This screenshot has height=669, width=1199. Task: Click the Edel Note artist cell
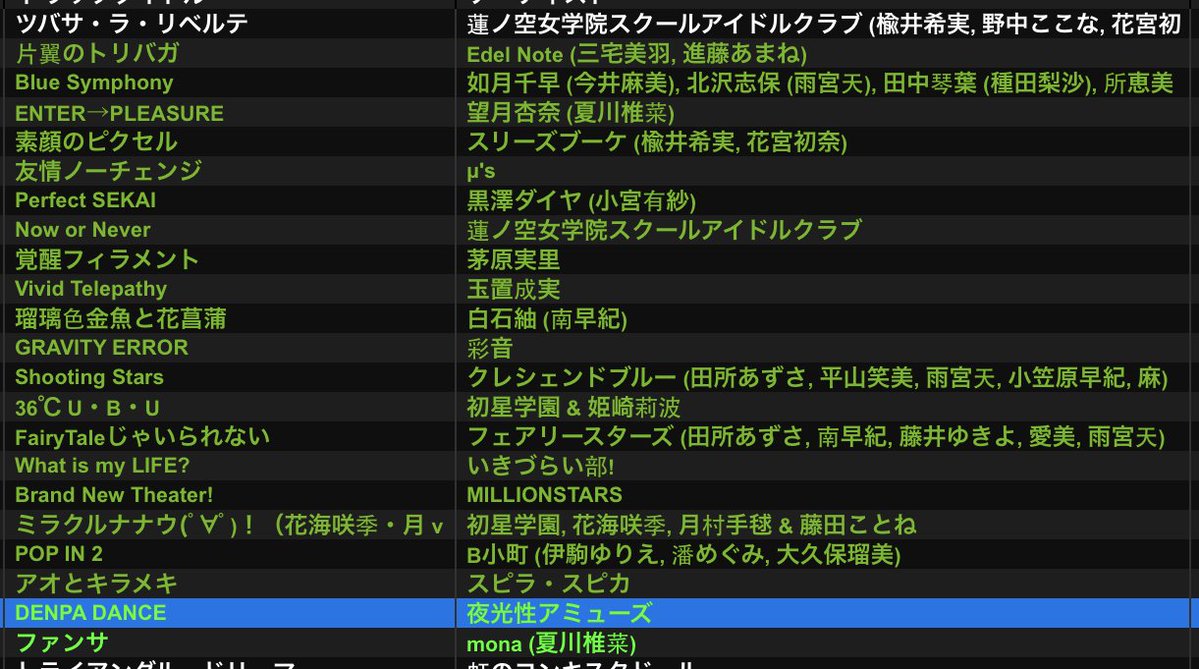637,54
